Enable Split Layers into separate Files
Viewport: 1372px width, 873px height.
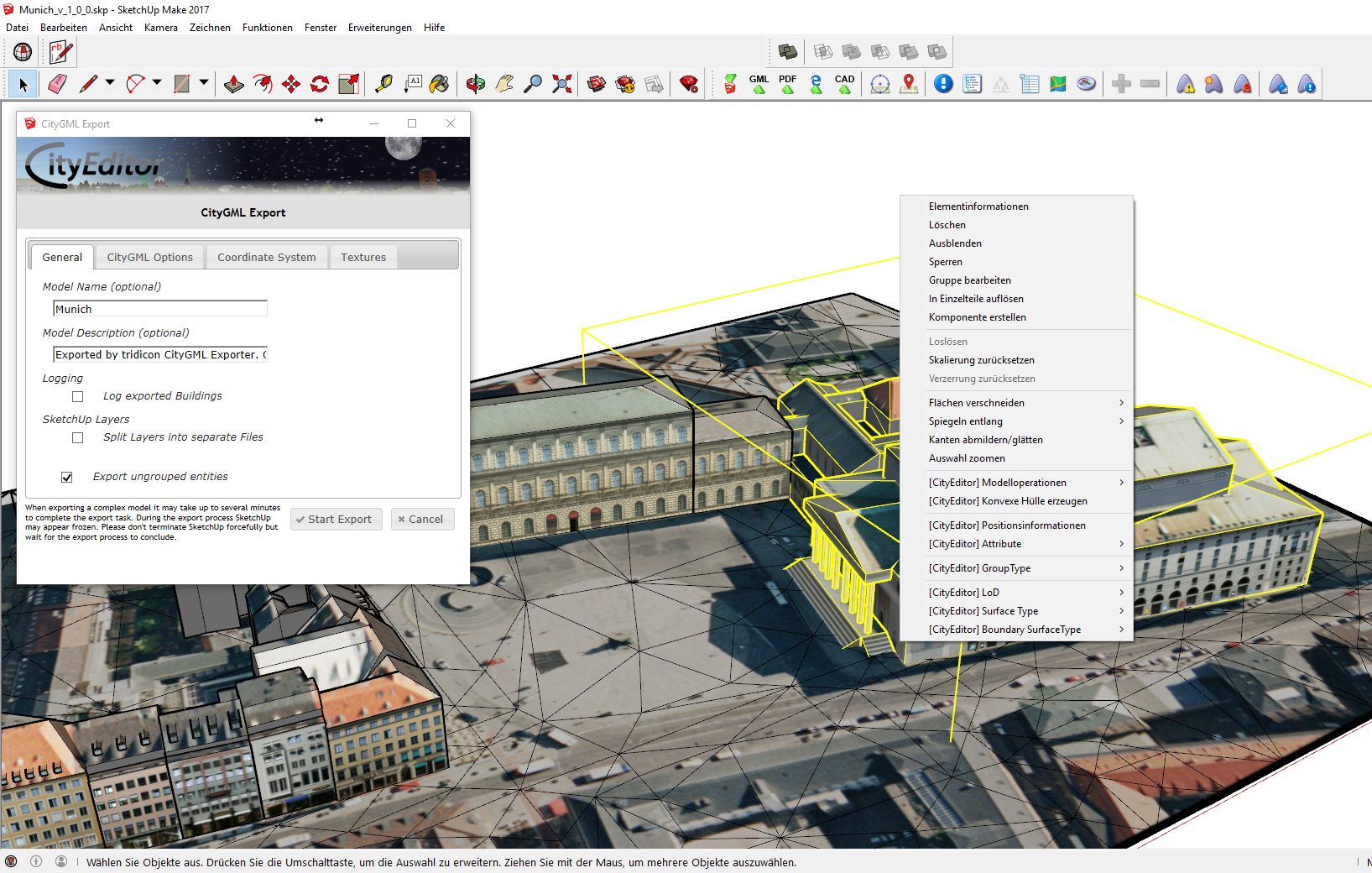click(x=78, y=437)
